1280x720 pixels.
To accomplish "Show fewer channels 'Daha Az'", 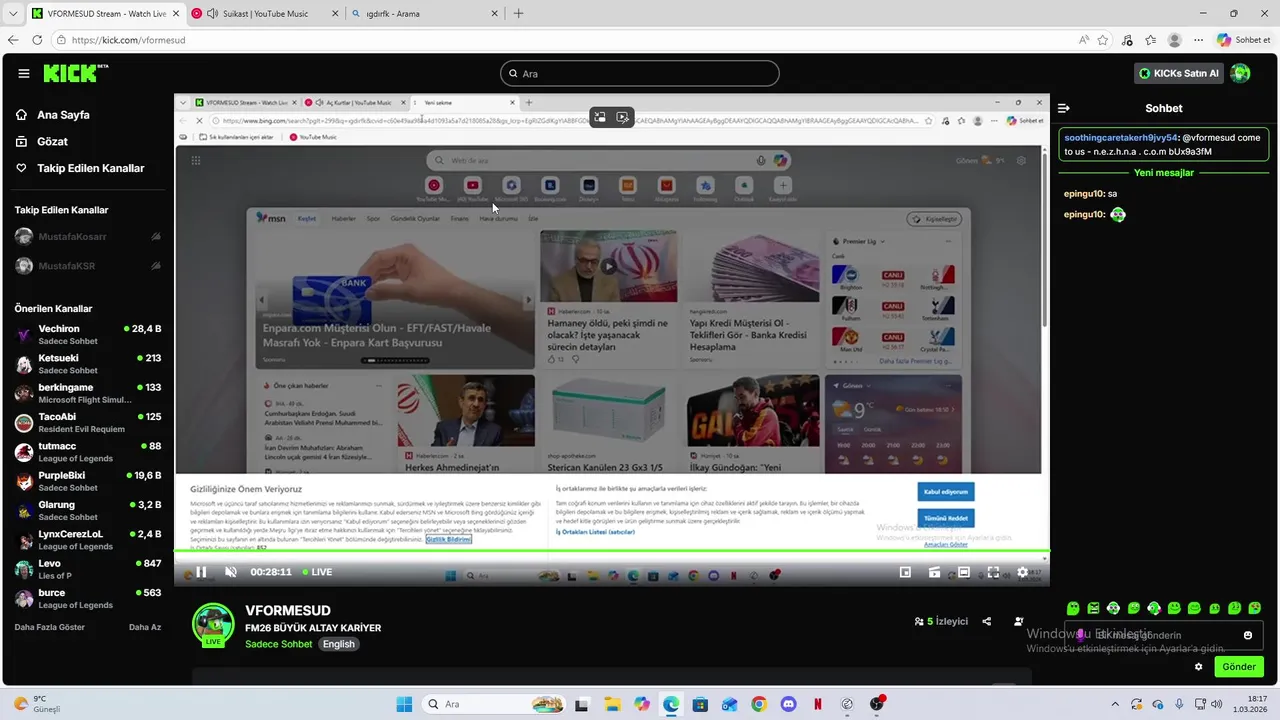I will [145, 627].
